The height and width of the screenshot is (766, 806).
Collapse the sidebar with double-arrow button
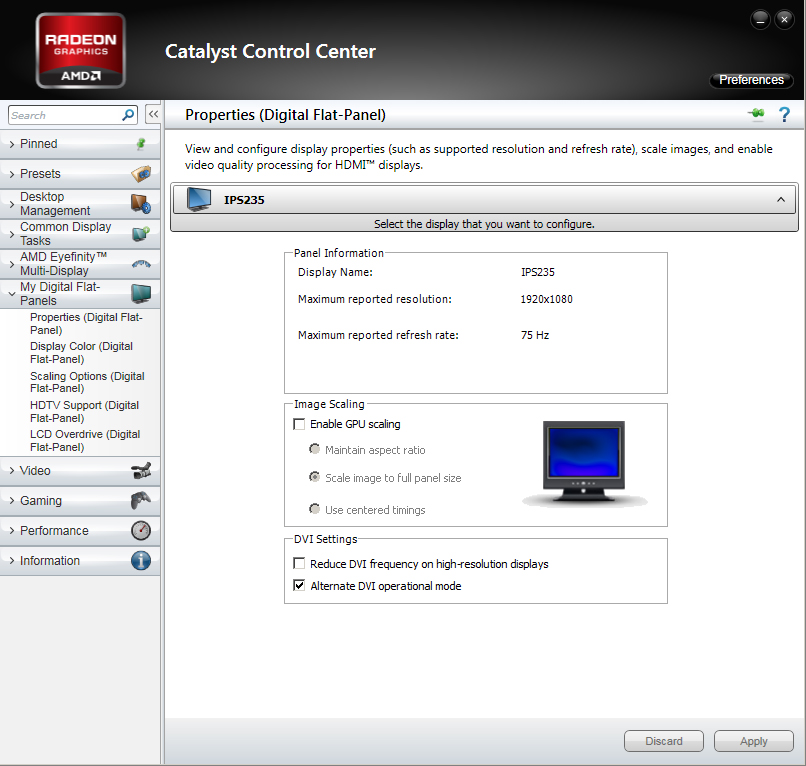pos(153,115)
